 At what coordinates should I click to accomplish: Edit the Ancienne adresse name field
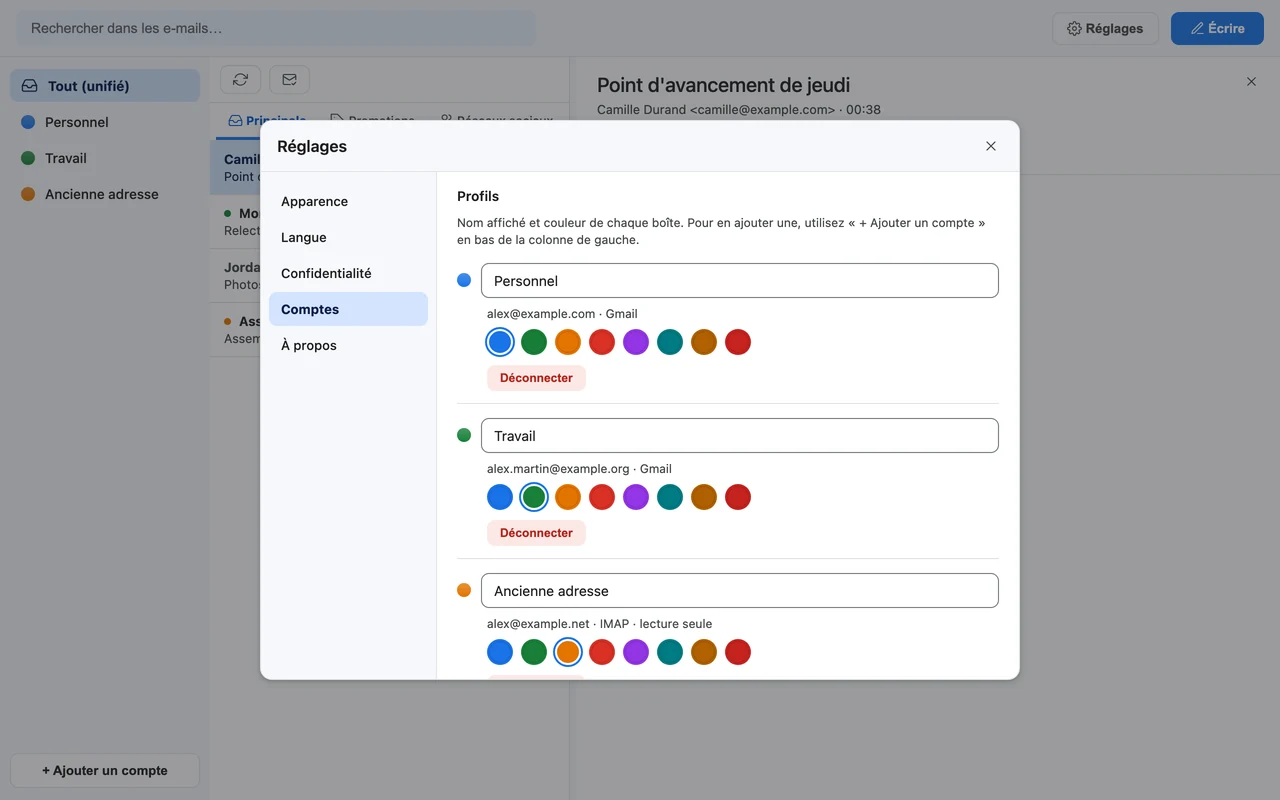click(740, 591)
